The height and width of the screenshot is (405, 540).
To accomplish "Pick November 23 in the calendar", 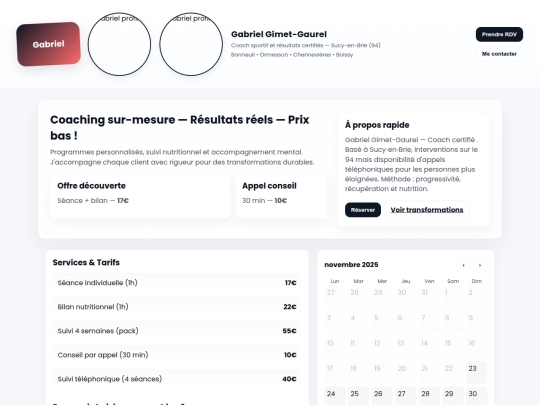I will (476, 372).
